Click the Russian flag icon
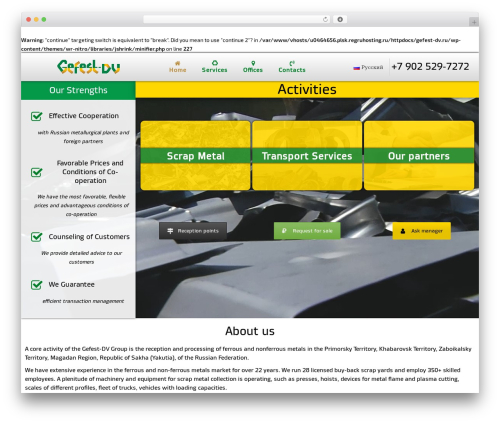Viewport: 500px width, 423px height. 356,68
